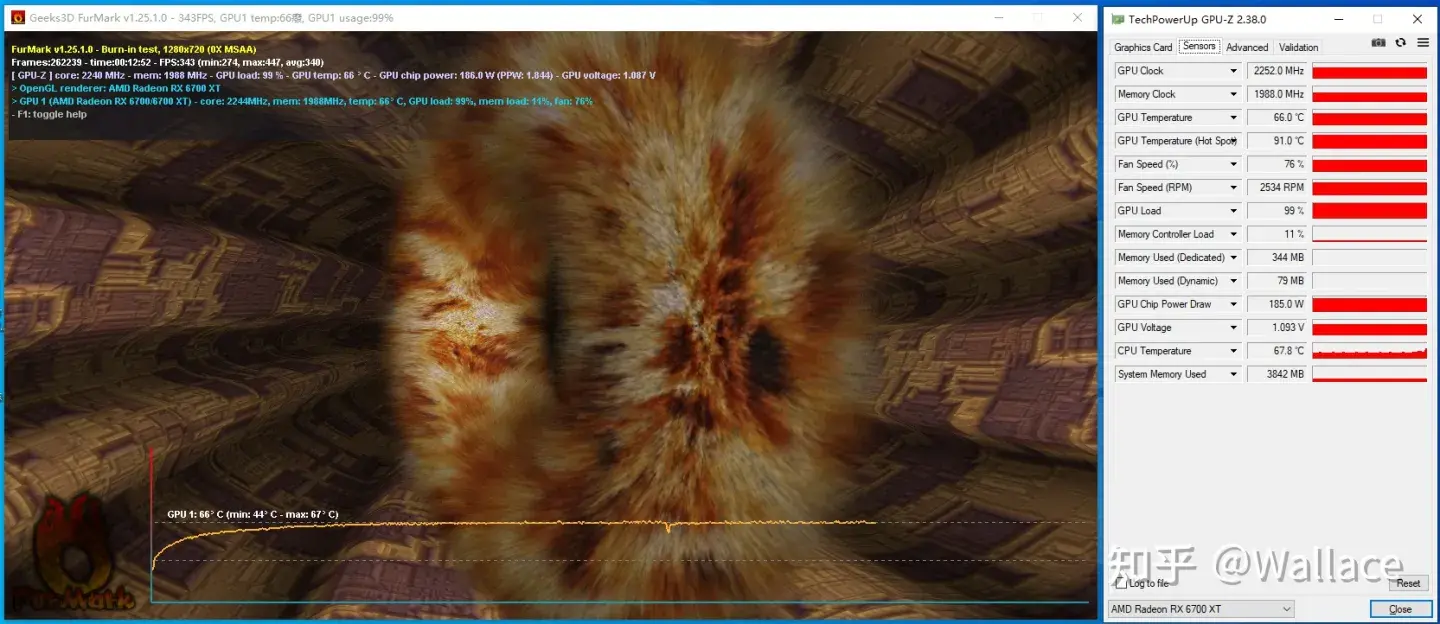Viewport: 1440px width, 624px height.
Task: Click the Fan Speed value 2534 RPM
Action: [x=1277, y=188]
